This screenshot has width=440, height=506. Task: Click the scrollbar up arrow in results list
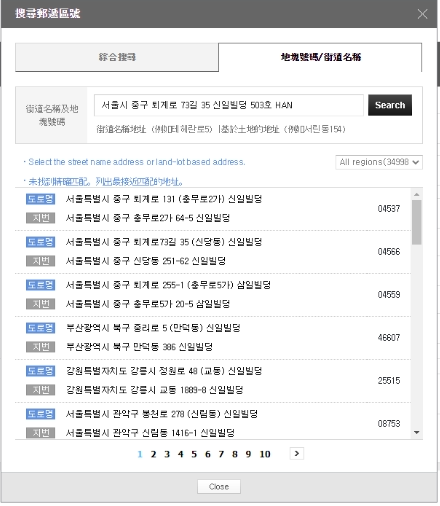click(417, 194)
